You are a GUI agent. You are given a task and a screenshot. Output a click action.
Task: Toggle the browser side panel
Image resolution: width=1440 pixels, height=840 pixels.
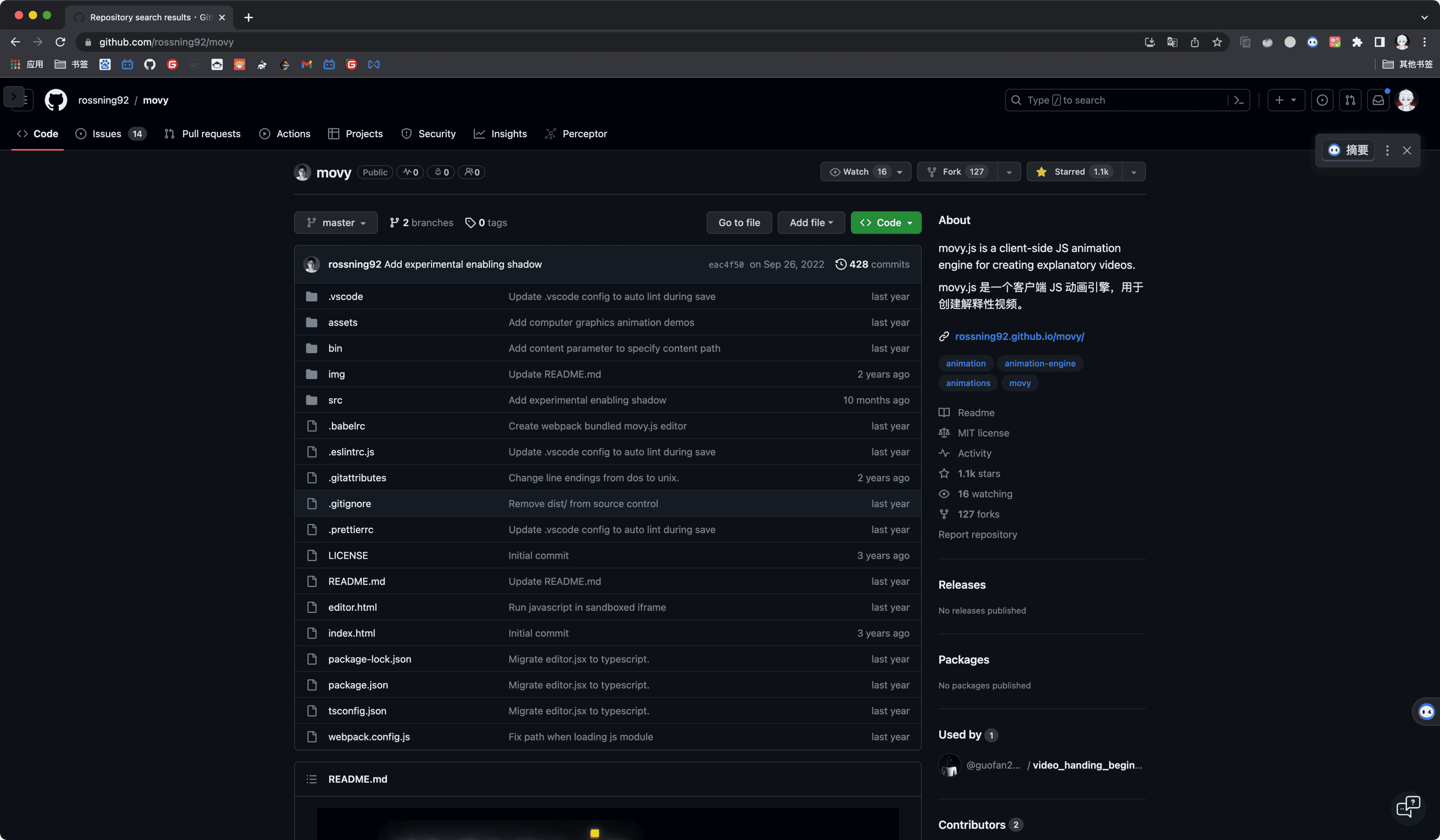(1379, 42)
